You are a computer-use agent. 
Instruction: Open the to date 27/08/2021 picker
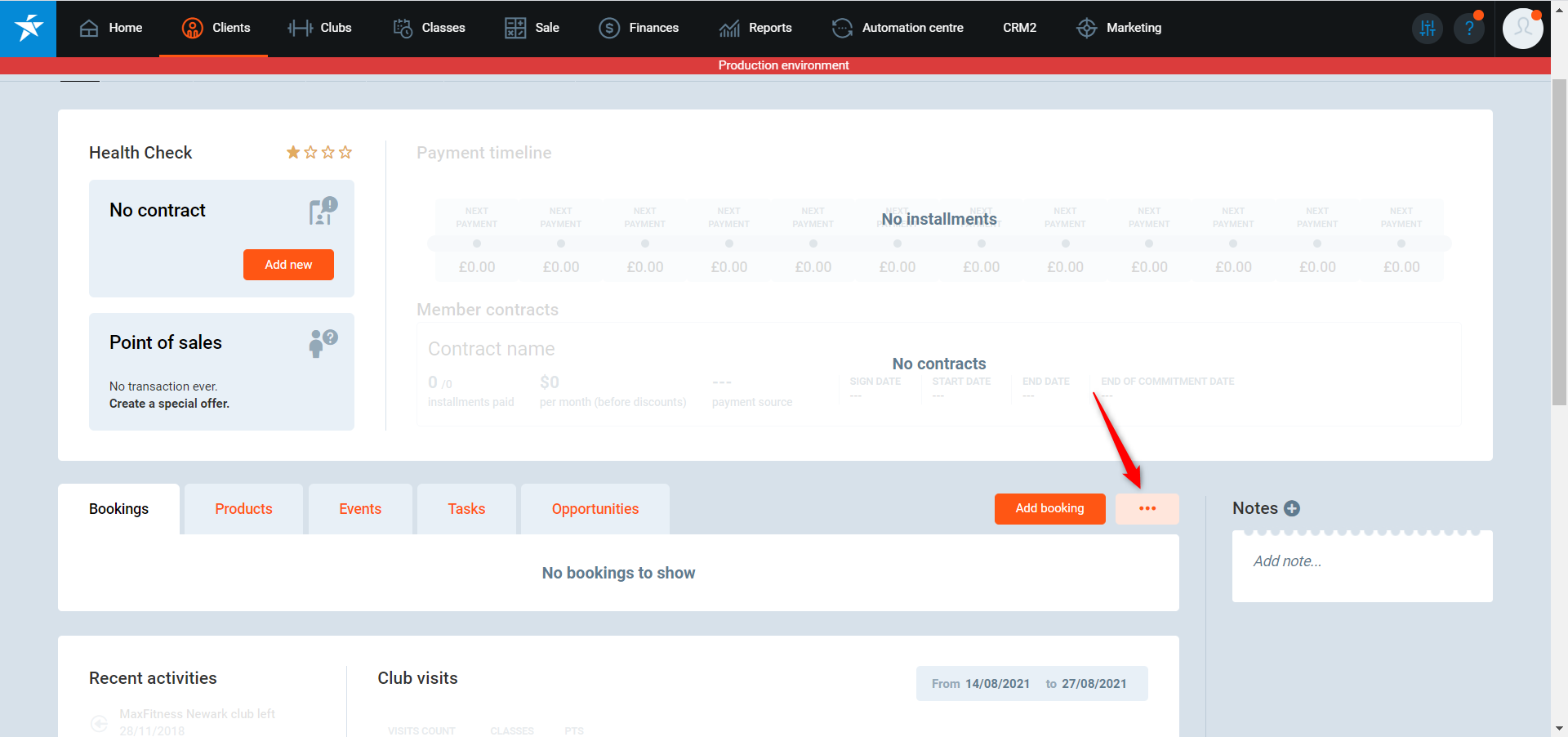pyautogui.click(x=1094, y=684)
